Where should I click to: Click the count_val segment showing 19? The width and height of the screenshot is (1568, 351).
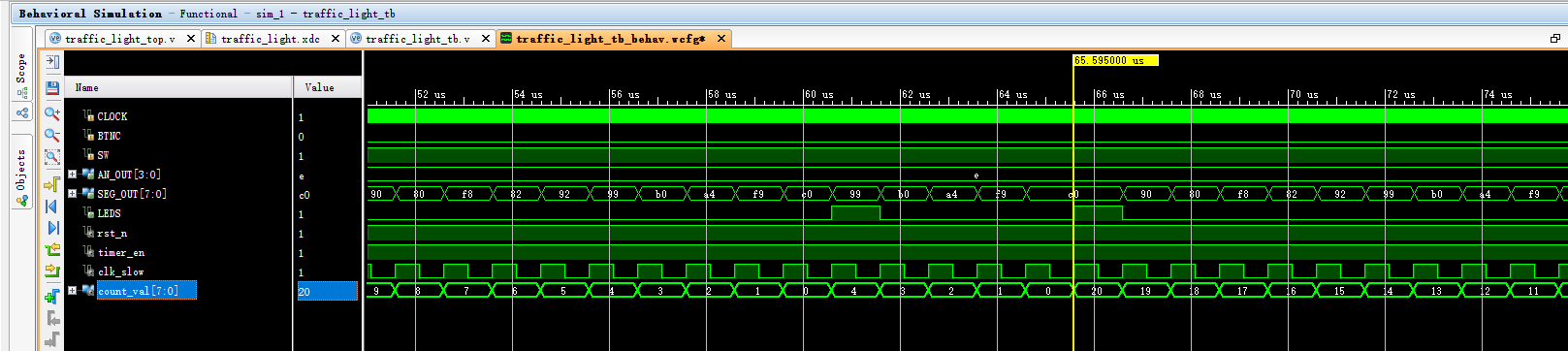(1145, 291)
